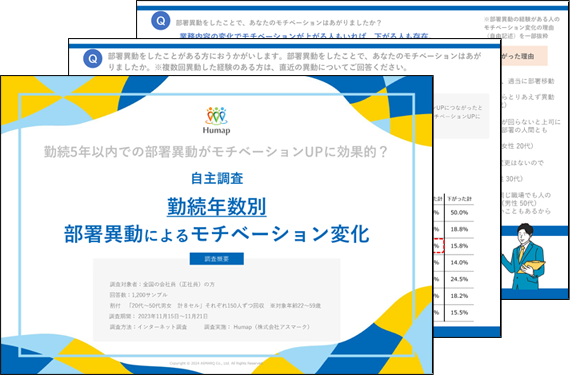Screen dimensions: 570x375
Task: Click the 部署異動によるモチベーション変化 title
Action: (x=217, y=234)
